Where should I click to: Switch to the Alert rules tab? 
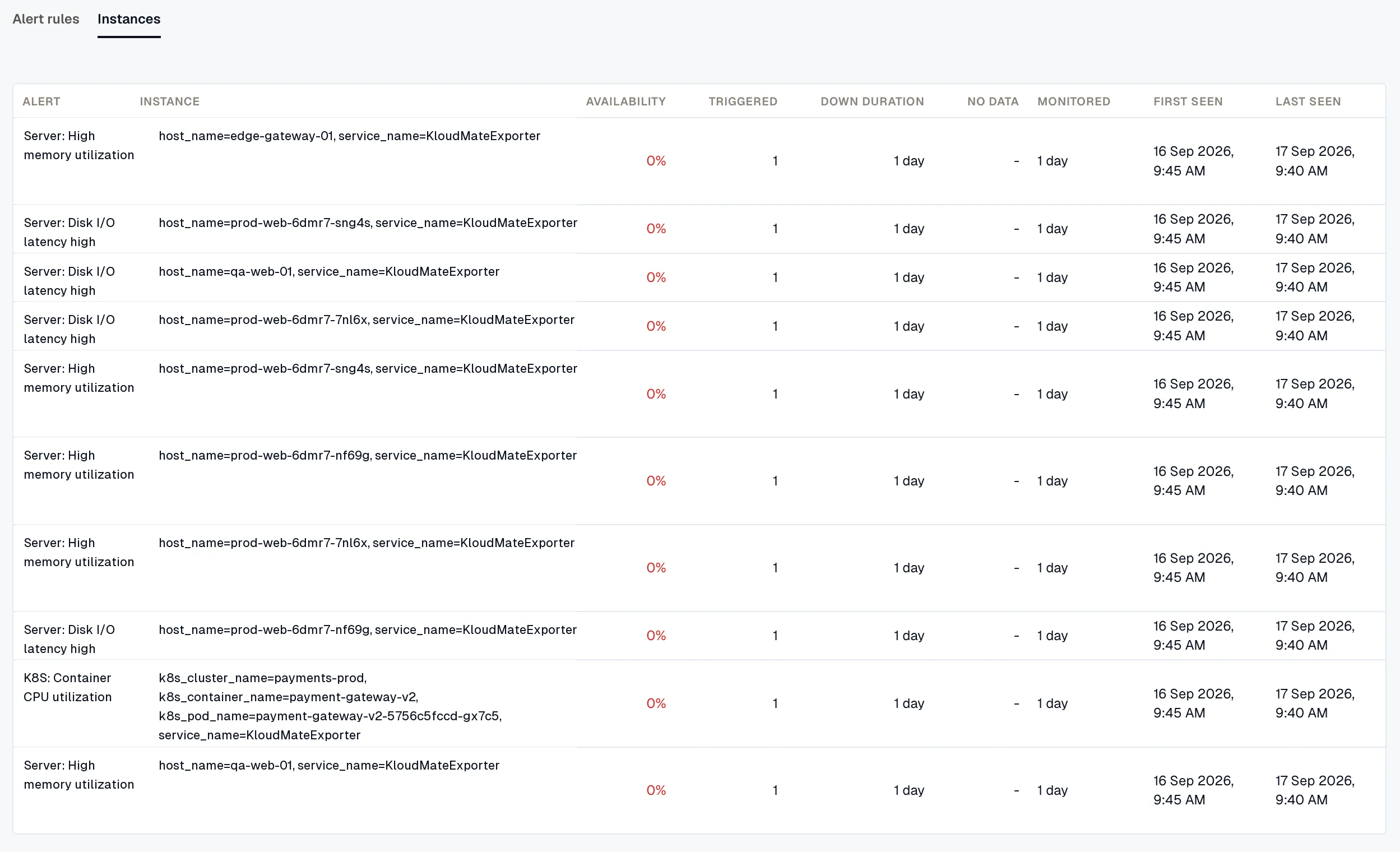click(46, 18)
